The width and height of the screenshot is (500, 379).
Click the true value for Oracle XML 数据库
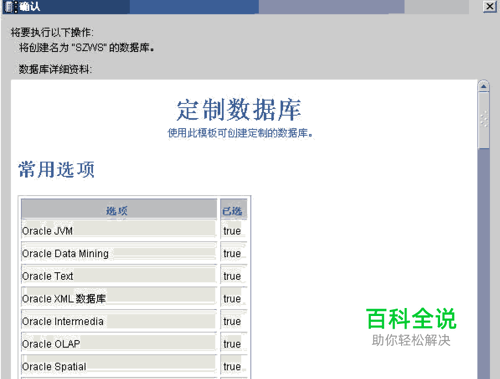(x=232, y=299)
